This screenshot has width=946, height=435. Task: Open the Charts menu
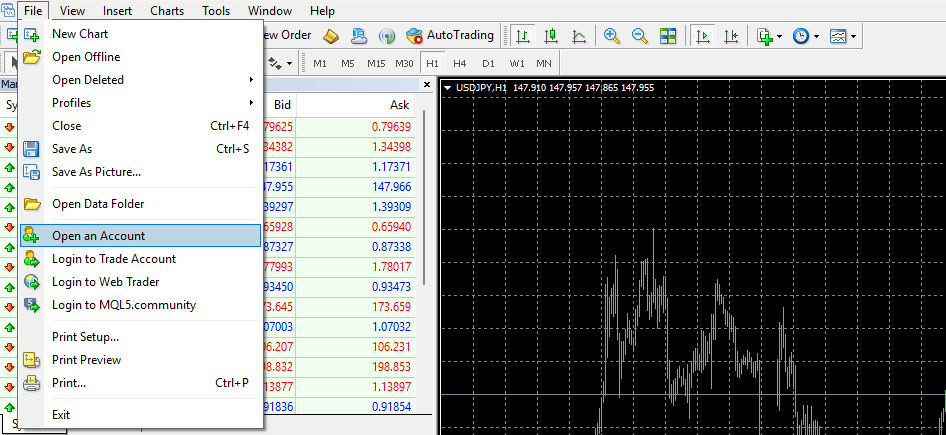click(166, 11)
